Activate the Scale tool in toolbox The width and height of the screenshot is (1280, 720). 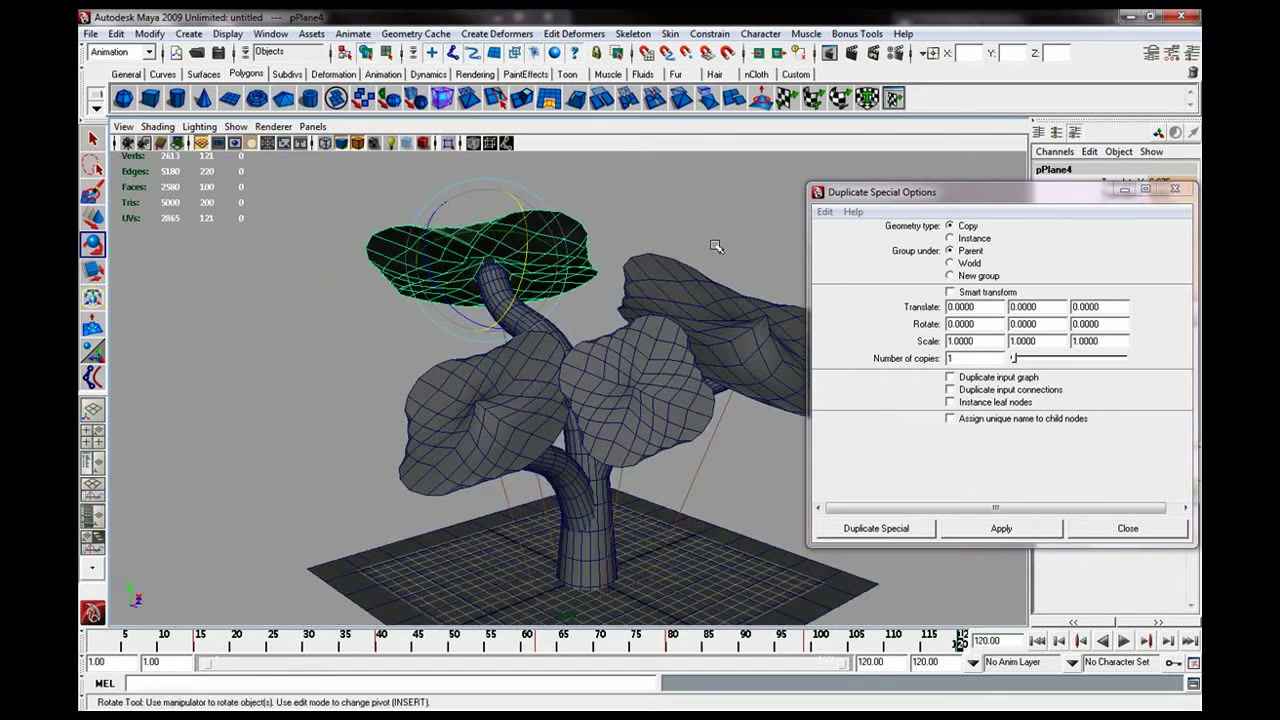pyautogui.click(x=92, y=270)
